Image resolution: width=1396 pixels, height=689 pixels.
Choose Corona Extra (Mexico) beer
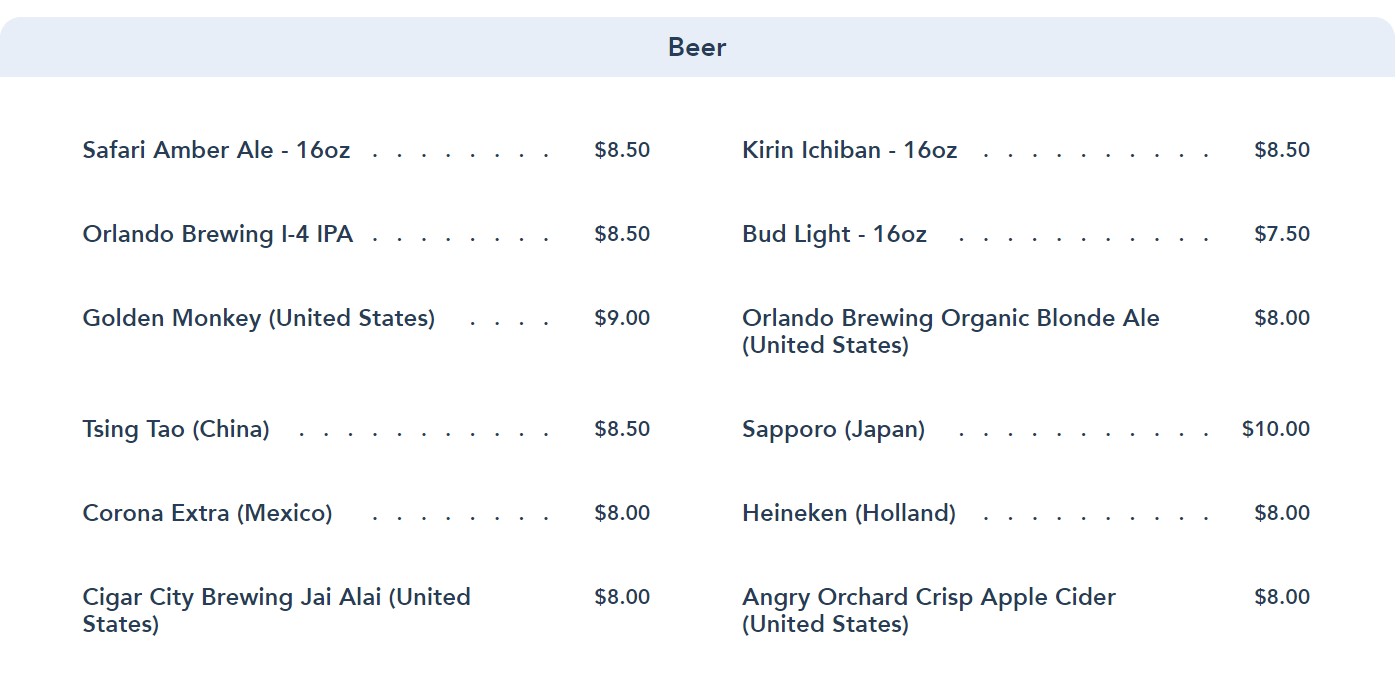tap(207, 513)
